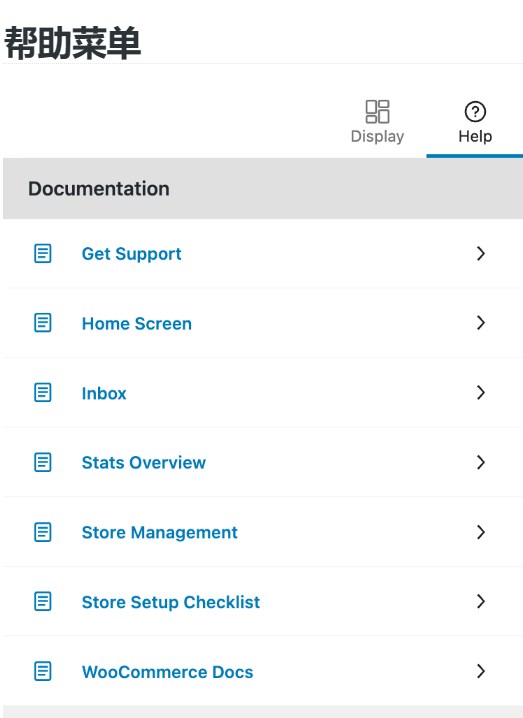Open the WooCommerce Docs link
Viewport: 523px width, 718px height.
click(x=167, y=672)
